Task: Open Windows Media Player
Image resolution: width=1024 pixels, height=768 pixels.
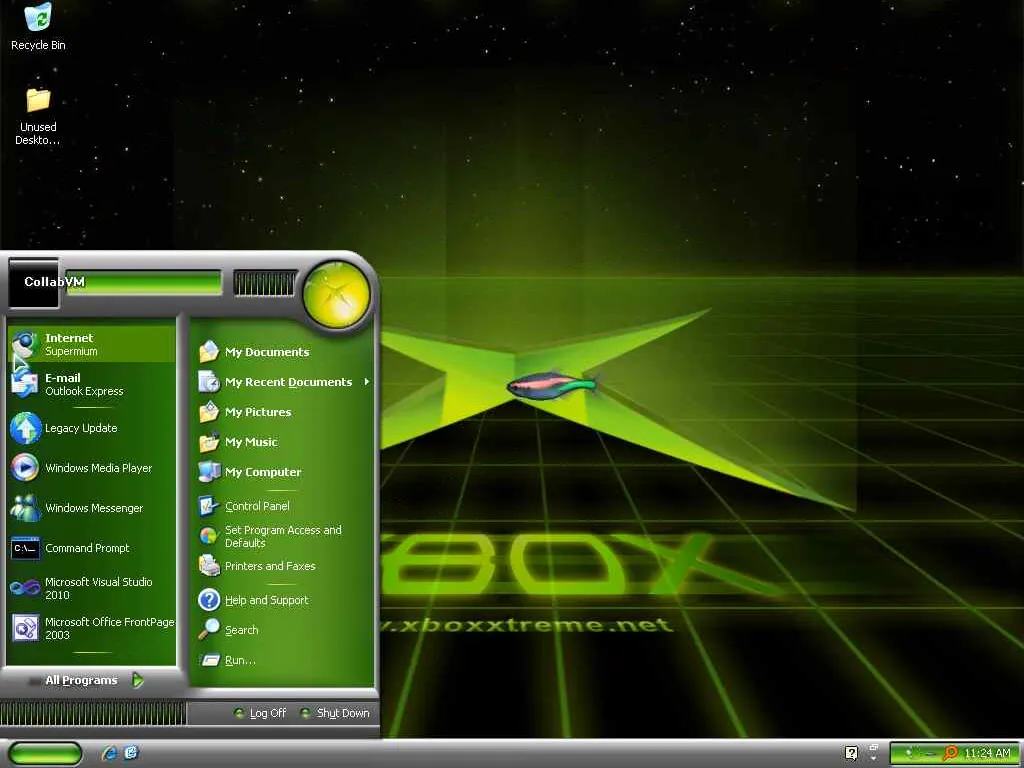Action: [92, 468]
